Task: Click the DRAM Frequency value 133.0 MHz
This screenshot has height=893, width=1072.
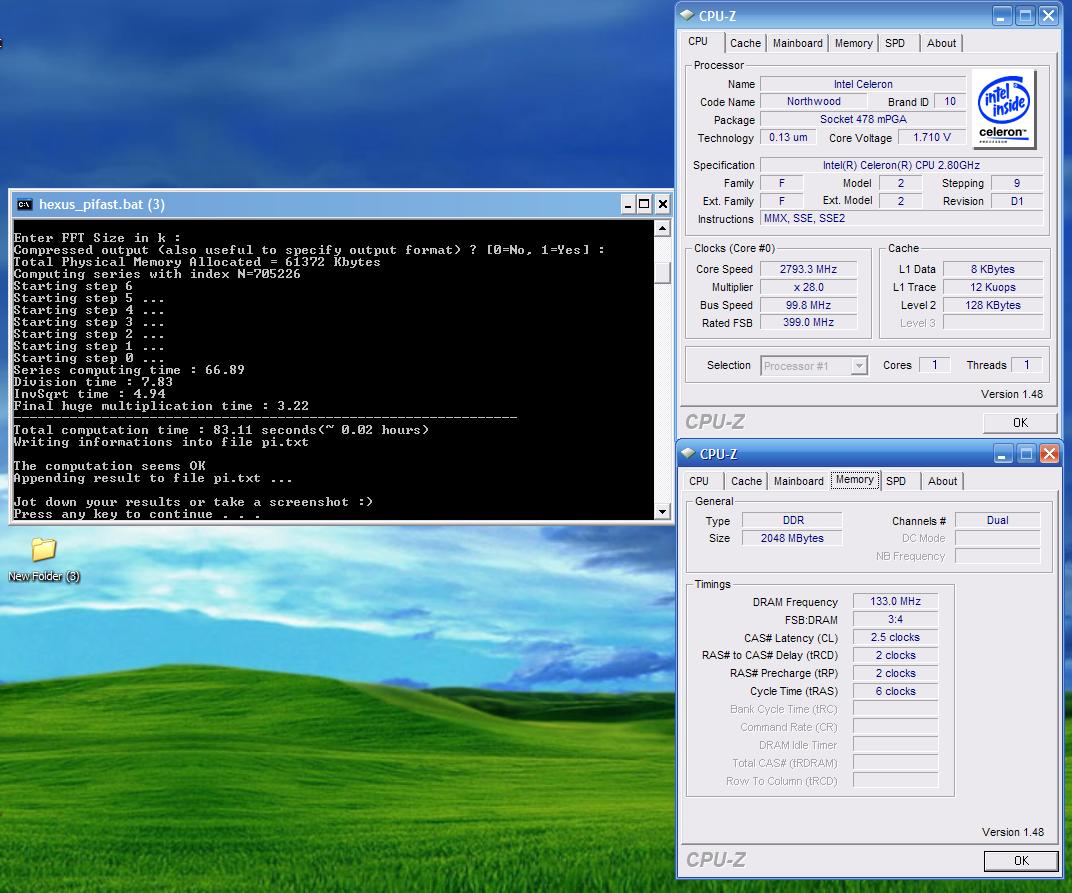Action: 895,602
